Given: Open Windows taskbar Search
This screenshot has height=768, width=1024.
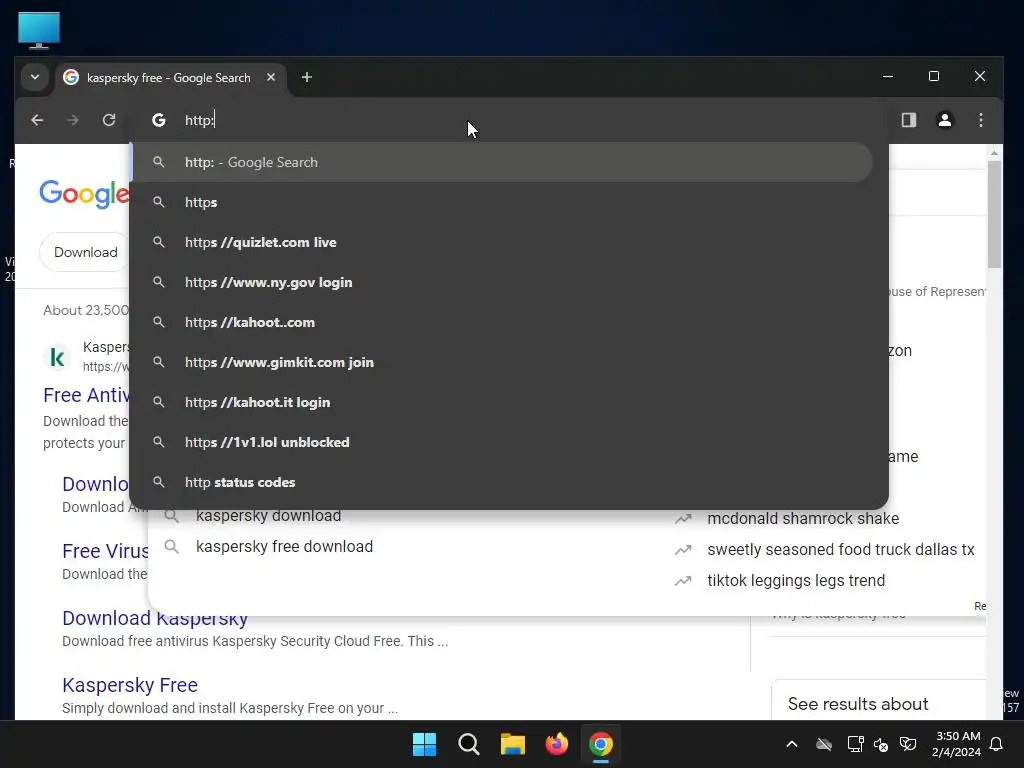Looking at the screenshot, I should 469,744.
